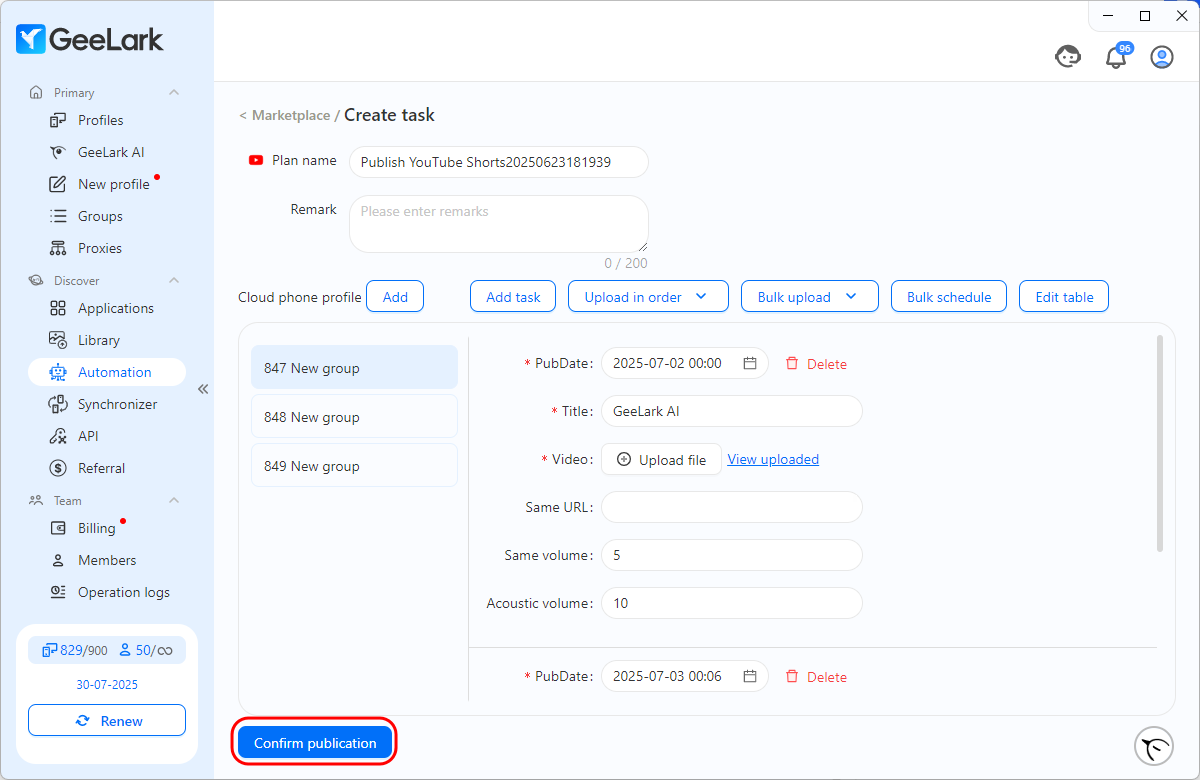1200x780 pixels.
Task: Select the 847 New group profile
Action: [354, 368]
